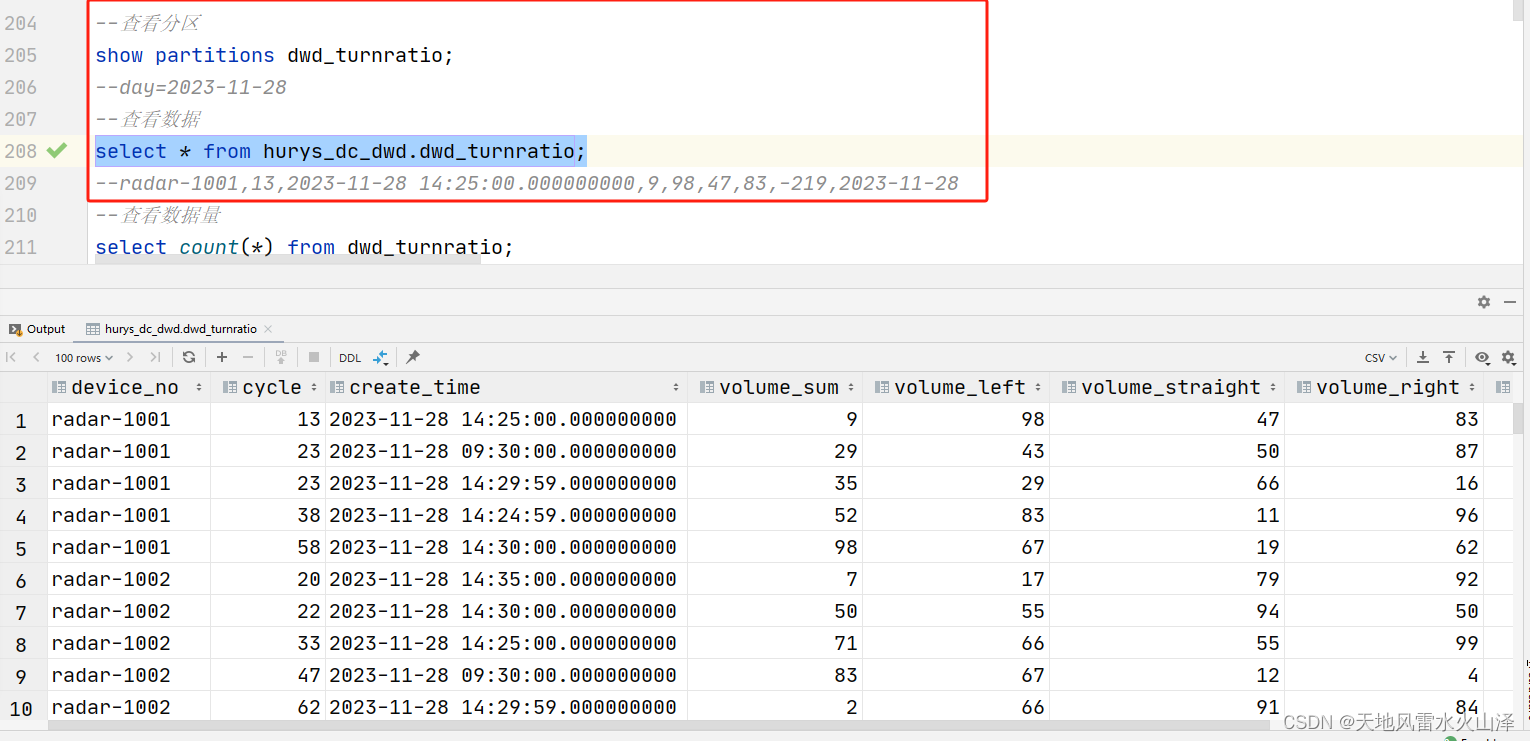The height and width of the screenshot is (741, 1530).
Task: Click the 'show partitions dwd_turnratio;' line
Action: coord(274,55)
